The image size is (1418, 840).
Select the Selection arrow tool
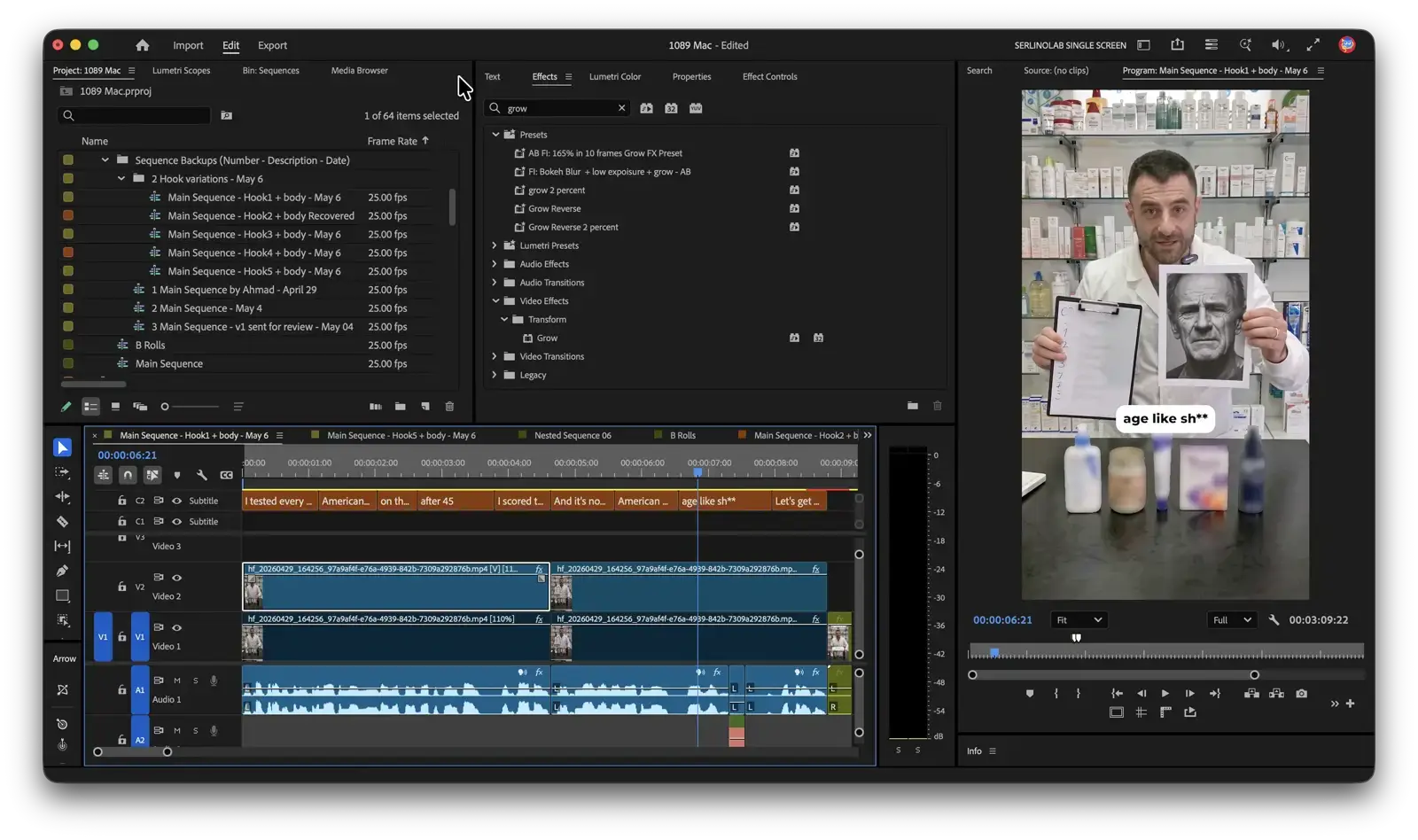pos(62,447)
